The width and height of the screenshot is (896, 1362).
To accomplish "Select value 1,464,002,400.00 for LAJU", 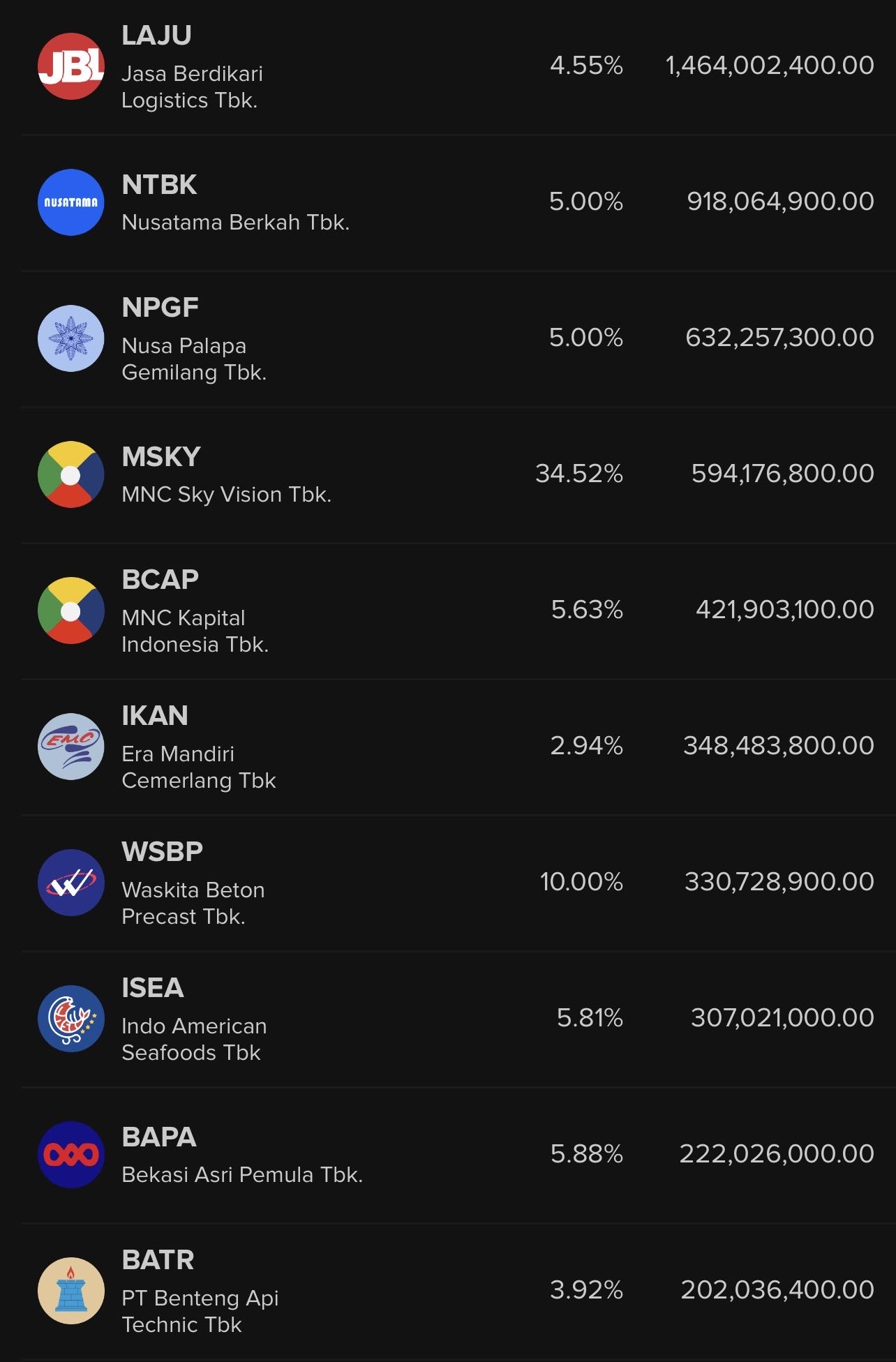I will [x=770, y=66].
